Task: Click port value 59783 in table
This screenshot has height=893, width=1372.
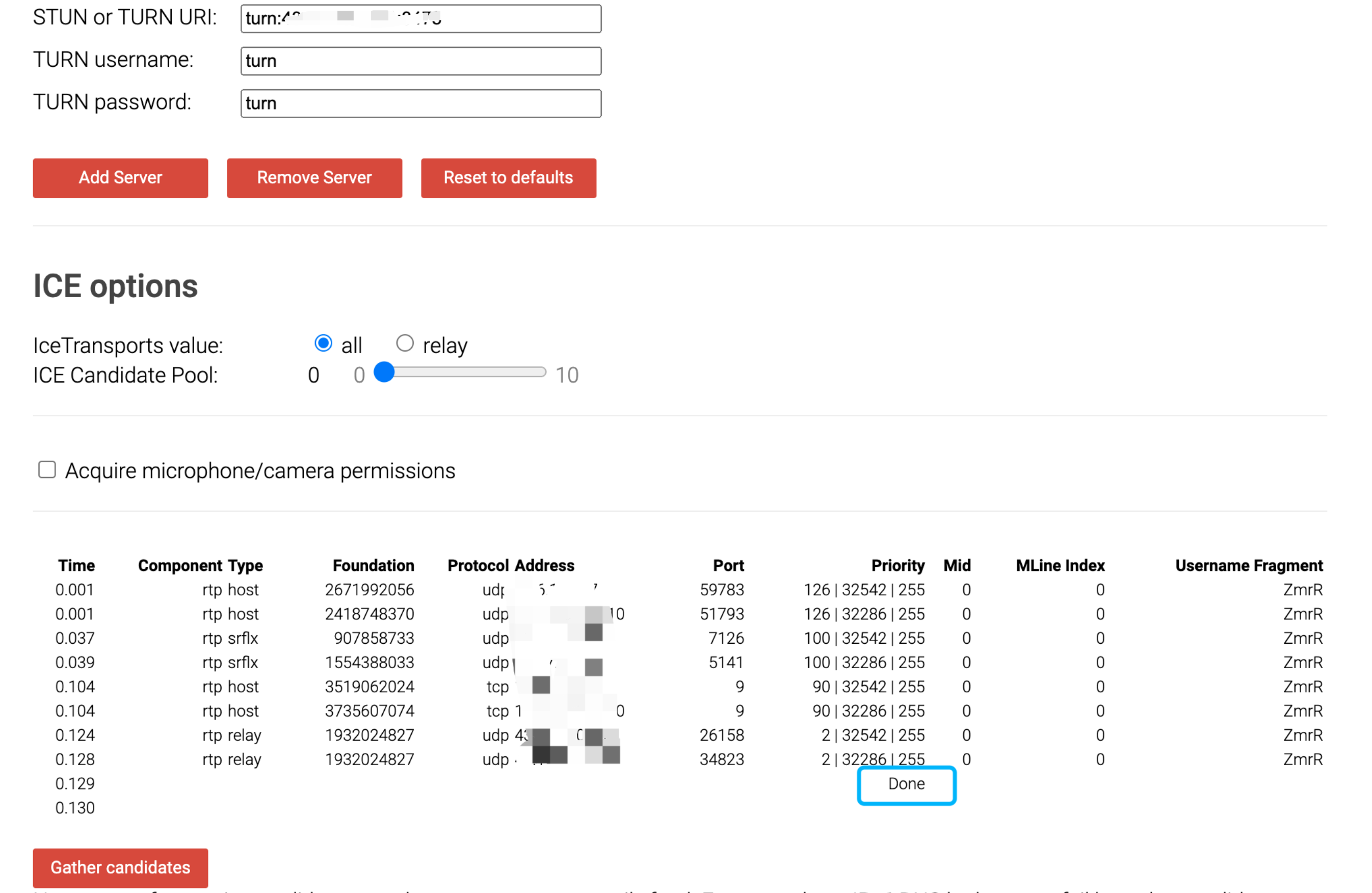Action: click(x=721, y=590)
